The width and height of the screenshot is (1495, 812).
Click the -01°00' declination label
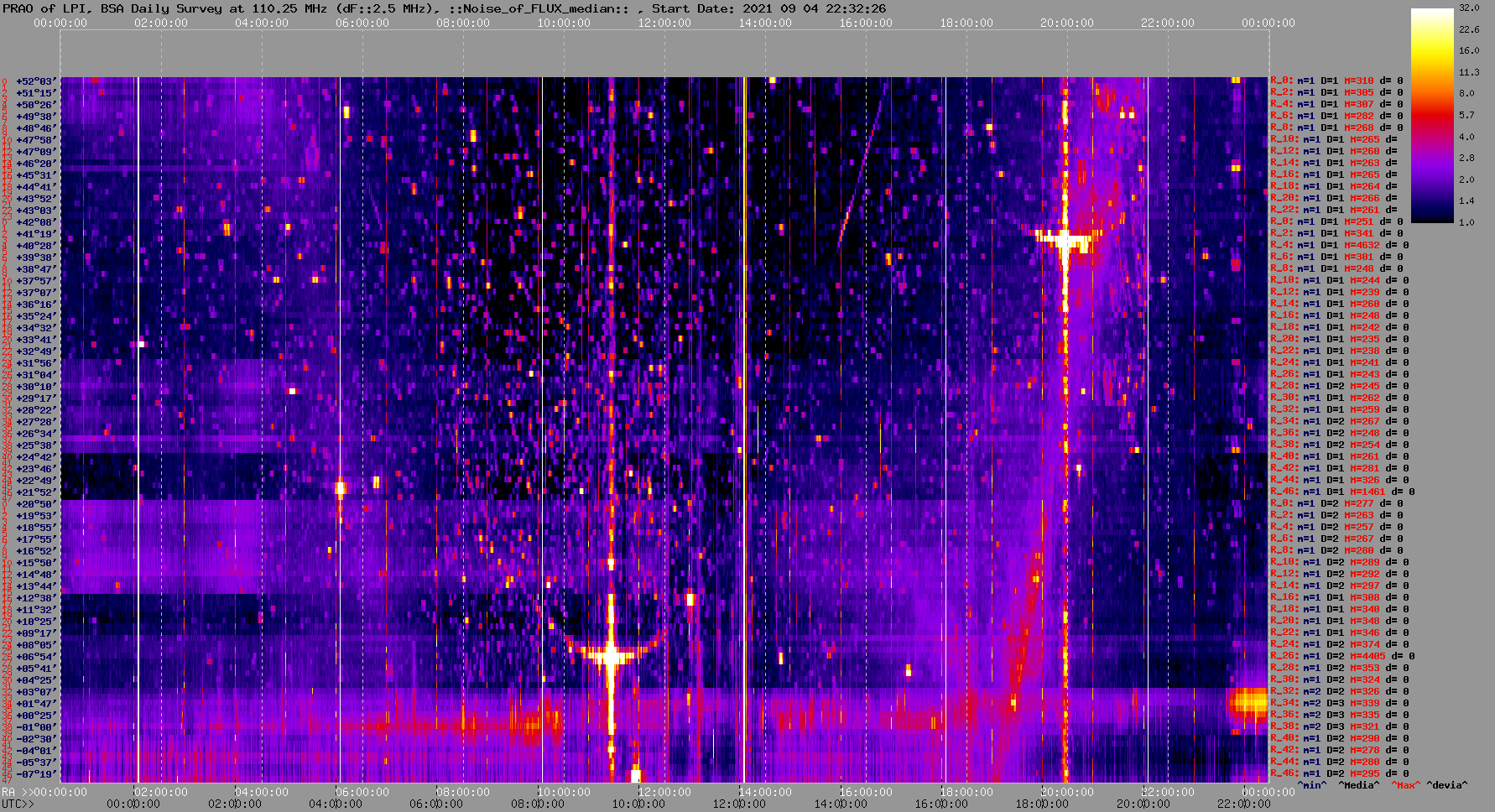(36, 726)
